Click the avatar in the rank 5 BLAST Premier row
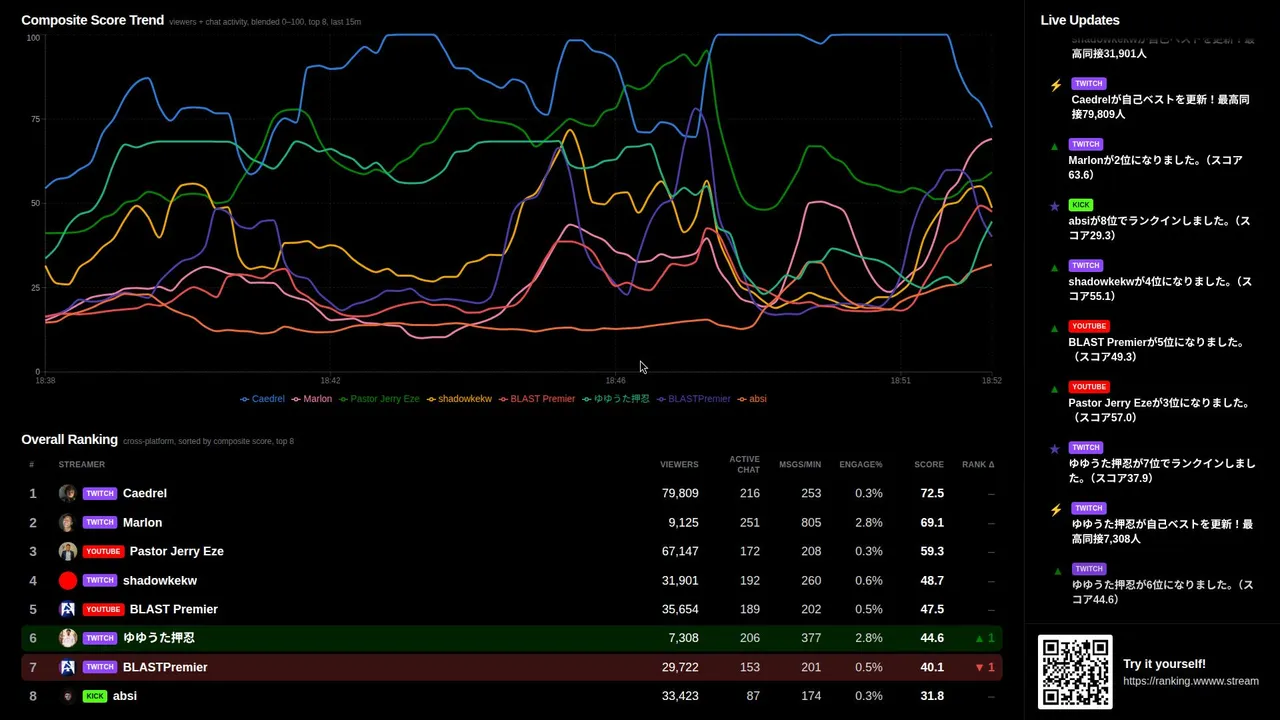This screenshot has width=1280, height=720. tap(67, 609)
